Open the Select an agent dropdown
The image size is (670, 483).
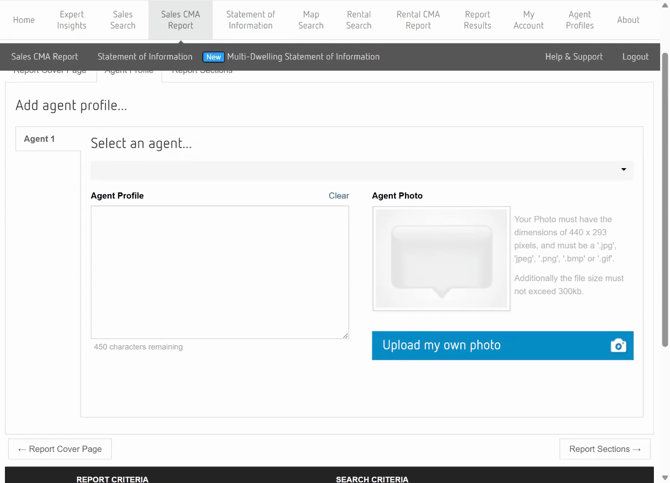361,170
